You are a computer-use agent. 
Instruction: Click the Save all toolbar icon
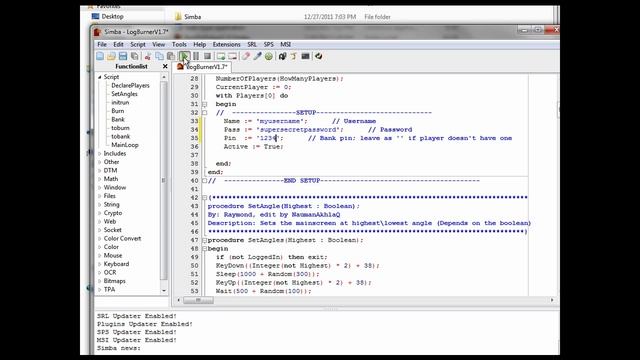(x=134, y=56)
